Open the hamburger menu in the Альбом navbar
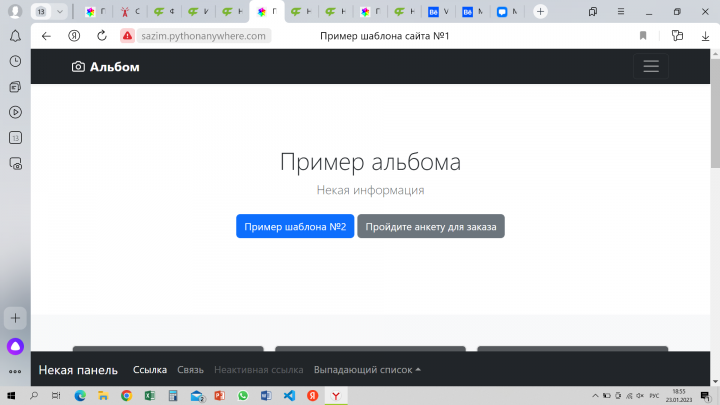The image size is (720, 405). coord(651,67)
